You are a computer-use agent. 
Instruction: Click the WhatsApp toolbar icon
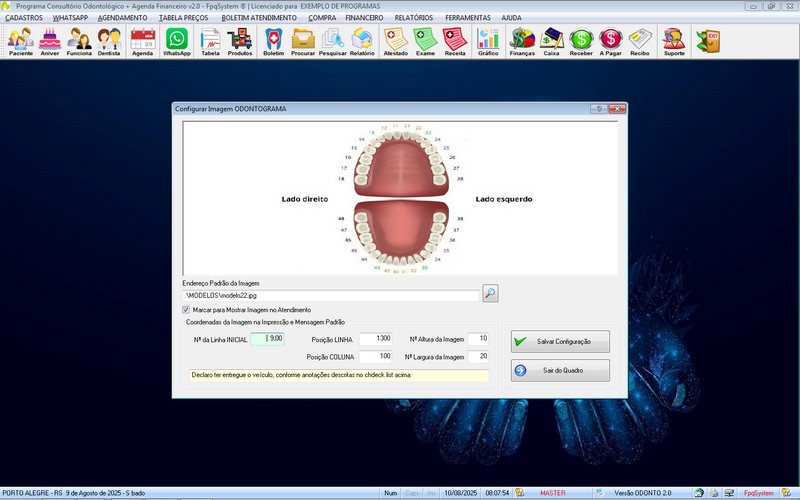click(177, 41)
